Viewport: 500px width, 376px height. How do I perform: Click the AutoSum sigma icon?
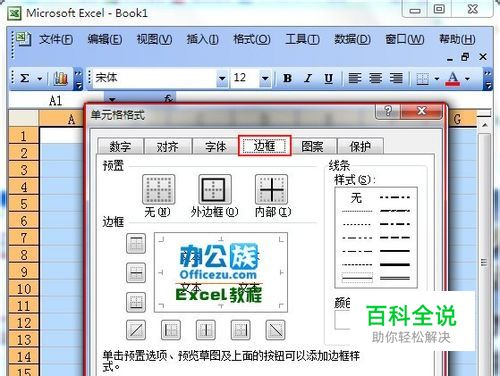point(24,79)
